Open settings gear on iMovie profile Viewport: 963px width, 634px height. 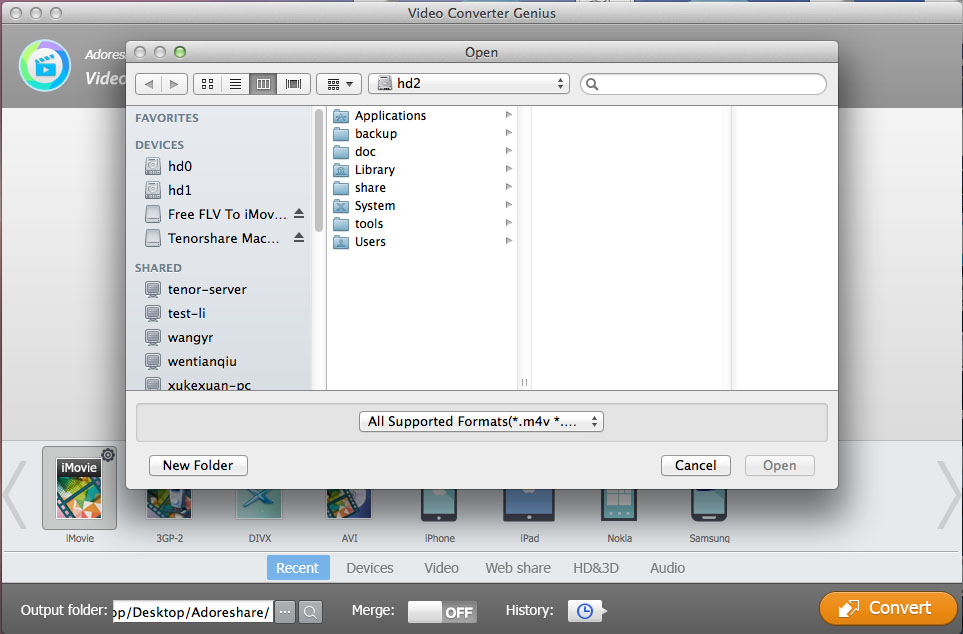point(108,455)
